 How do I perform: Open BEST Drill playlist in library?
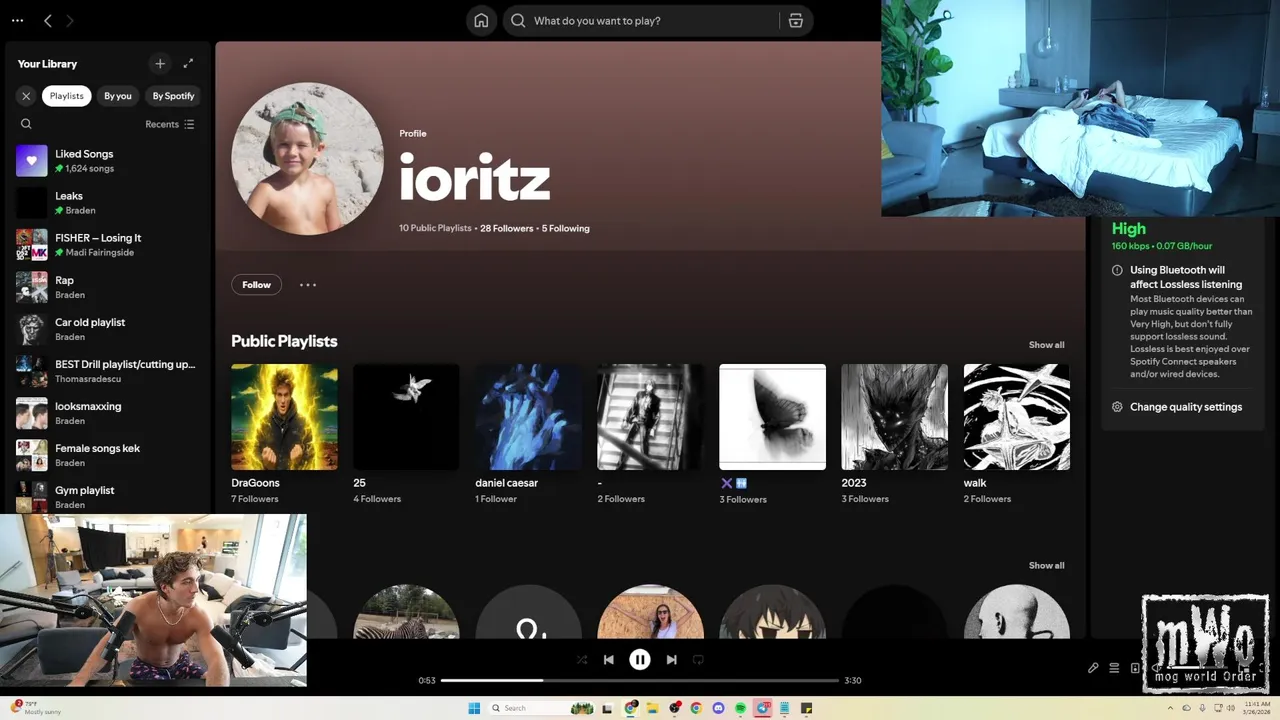[x=107, y=371]
